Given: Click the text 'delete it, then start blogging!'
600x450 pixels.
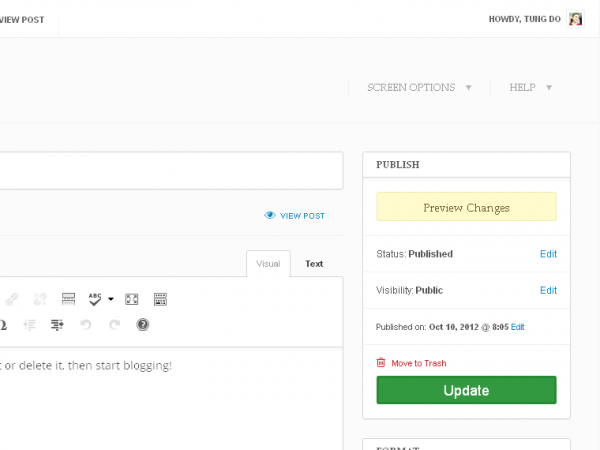Looking at the screenshot, I should [95, 365].
